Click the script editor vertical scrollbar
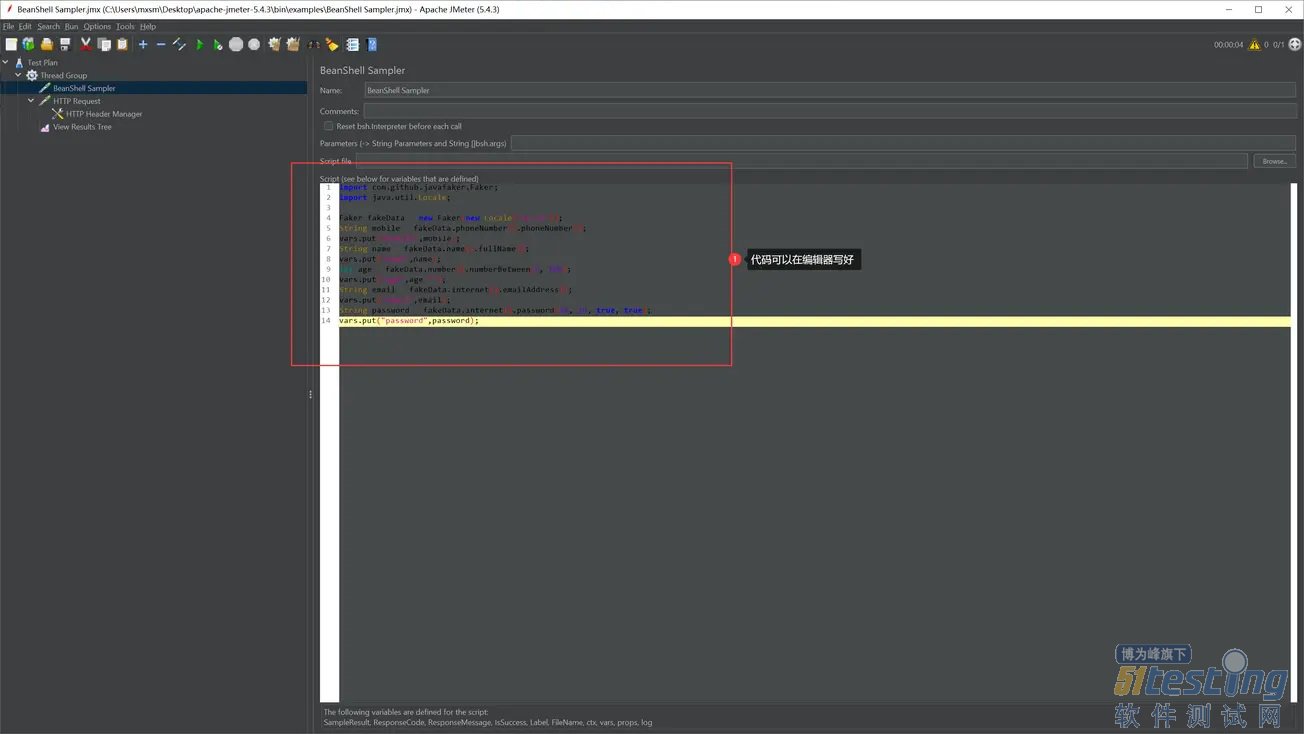This screenshot has width=1304, height=734. point(1294,442)
